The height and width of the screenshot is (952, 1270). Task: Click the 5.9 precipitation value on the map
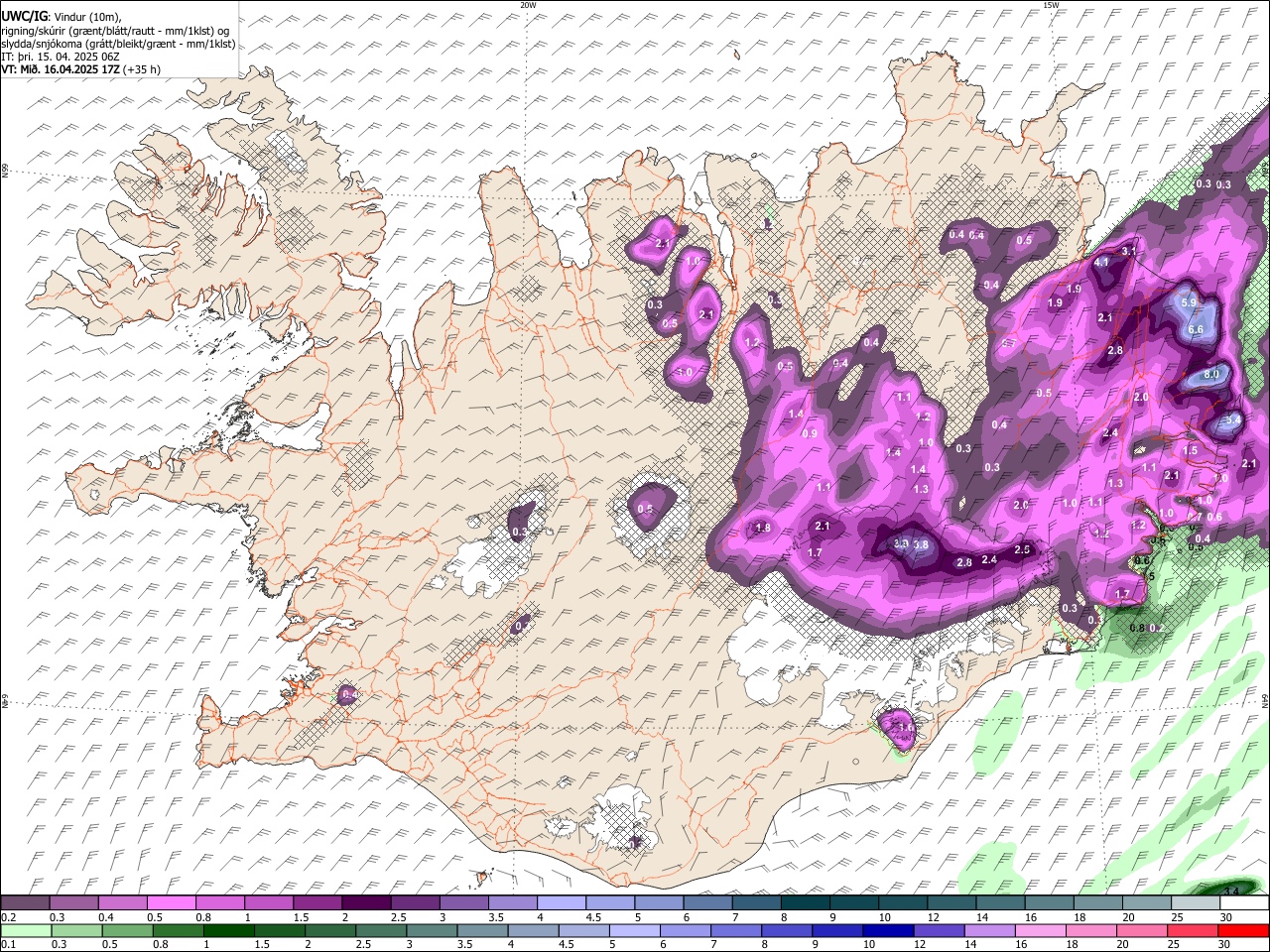(1190, 302)
